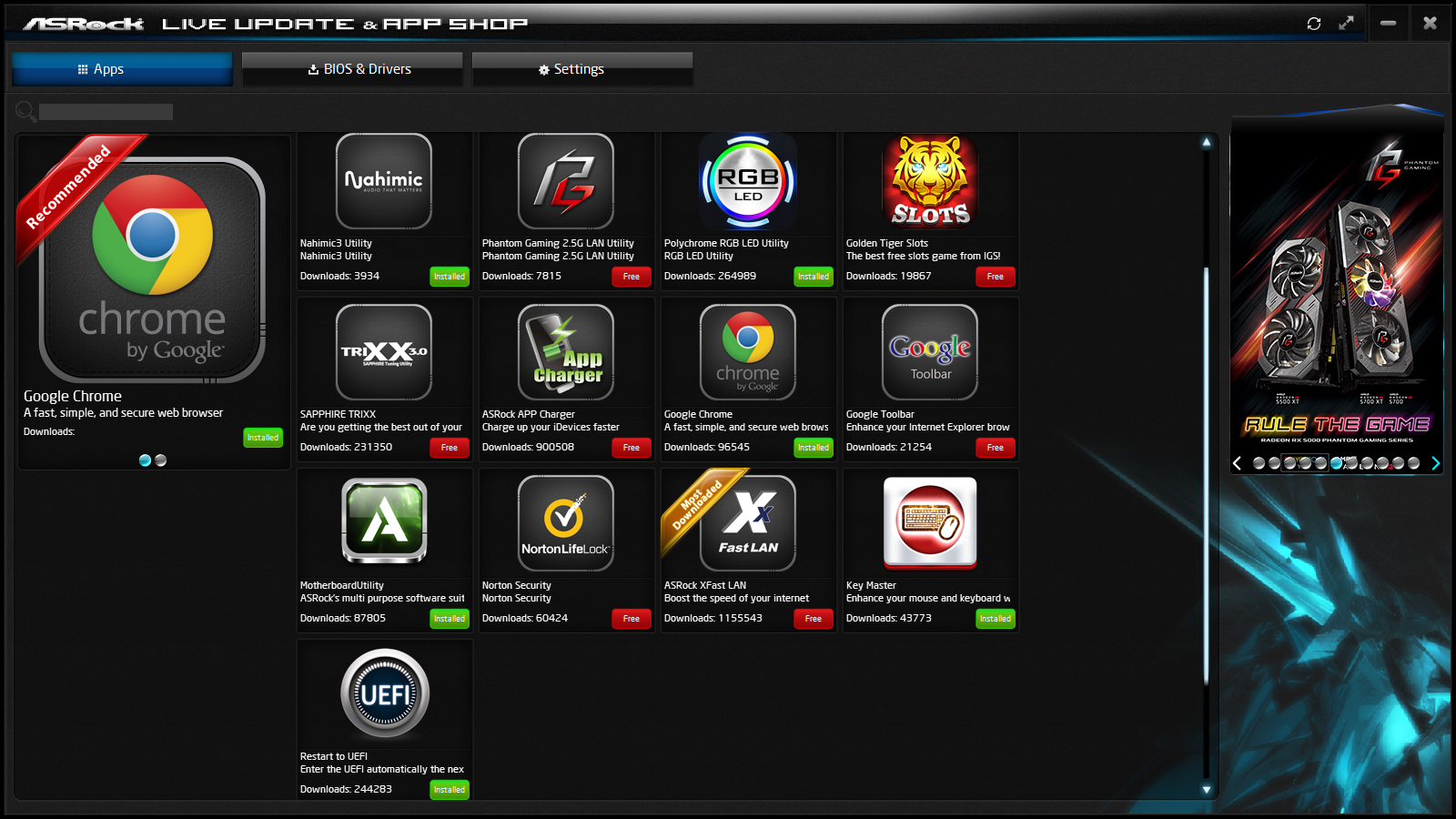The image size is (1456, 819).
Task: Open the MotherboardUtility app icon
Action: (384, 522)
